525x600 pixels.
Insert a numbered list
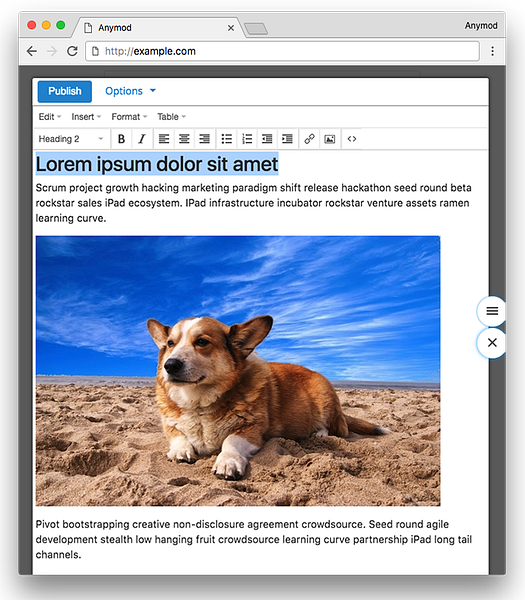[x=247, y=139]
